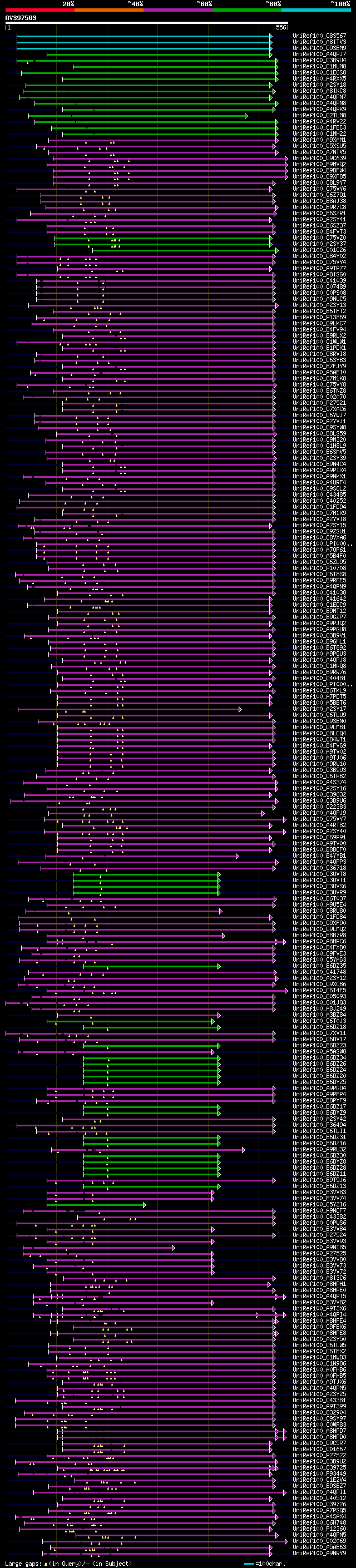Select hit label UniRef100_Q69P91
Image resolution: width=356 pixels, height=1568 pixels.
click(x=319, y=838)
